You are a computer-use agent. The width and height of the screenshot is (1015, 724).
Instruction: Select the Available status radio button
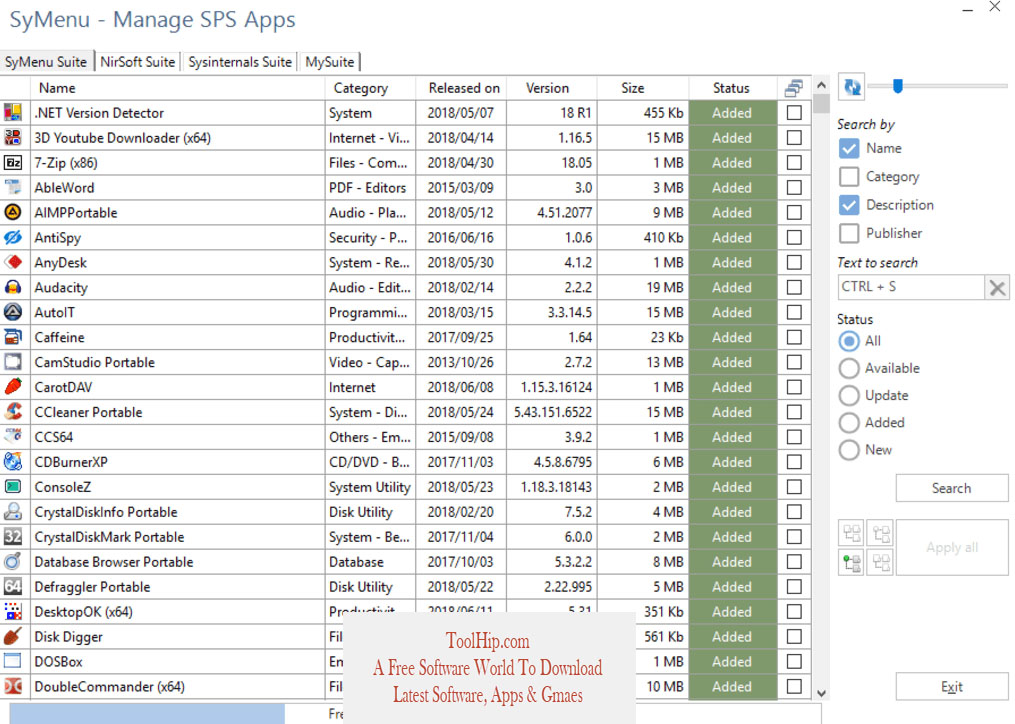tap(849, 368)
